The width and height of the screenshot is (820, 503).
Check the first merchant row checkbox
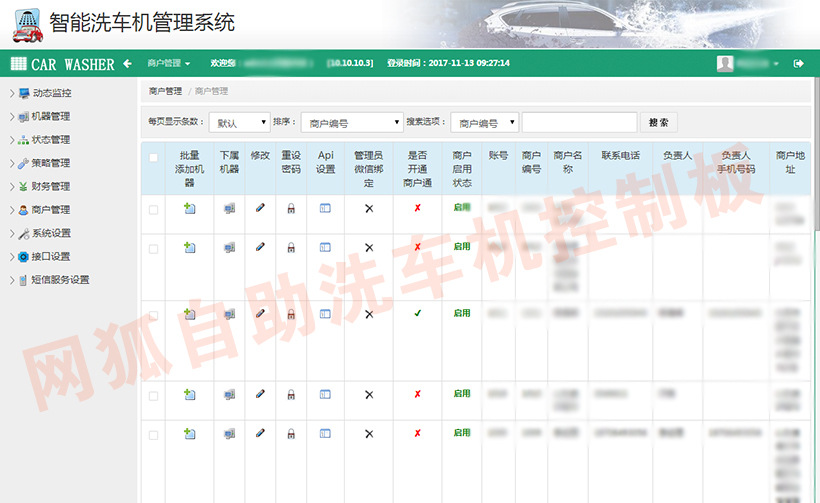point(153,209)
